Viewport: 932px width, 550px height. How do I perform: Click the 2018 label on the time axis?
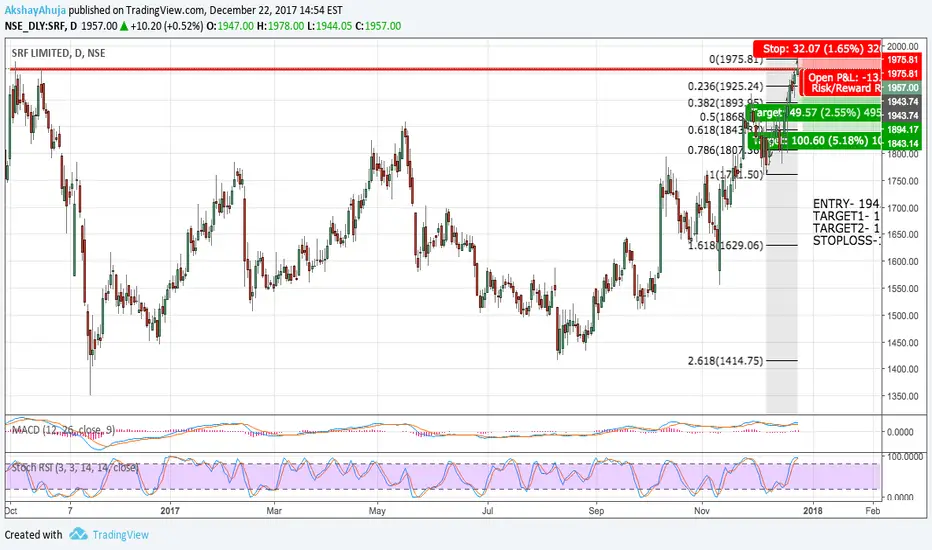coord(813,510)
